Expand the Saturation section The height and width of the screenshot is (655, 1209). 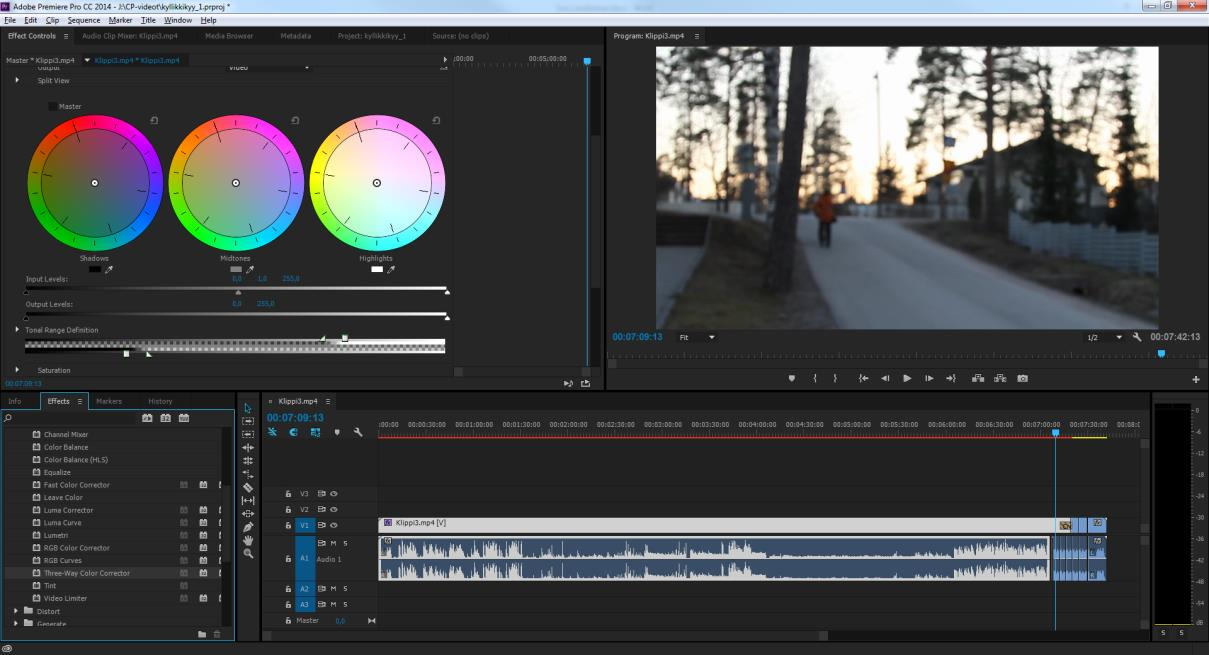[x=17, y=370]
